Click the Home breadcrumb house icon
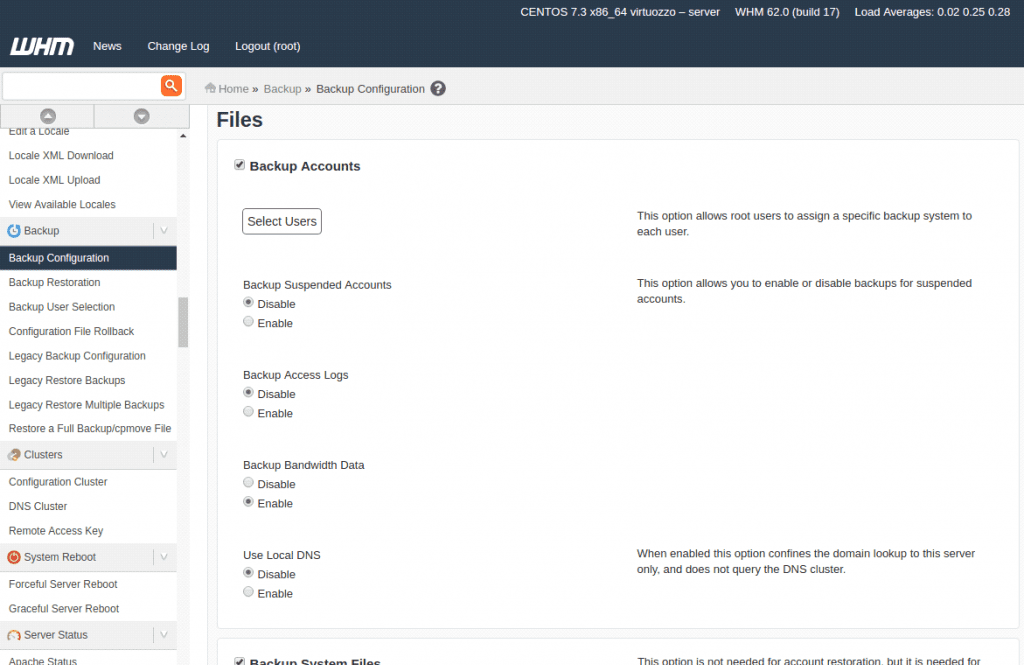Image resolution: width=1024 pixels, height=665 pixels. pos(210,89)
